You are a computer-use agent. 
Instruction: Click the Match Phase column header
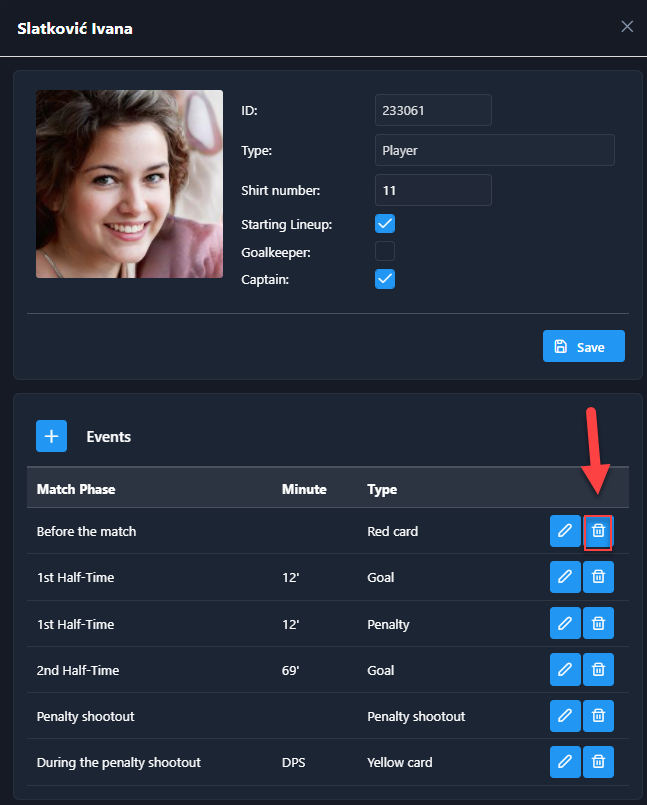[76, 489]
